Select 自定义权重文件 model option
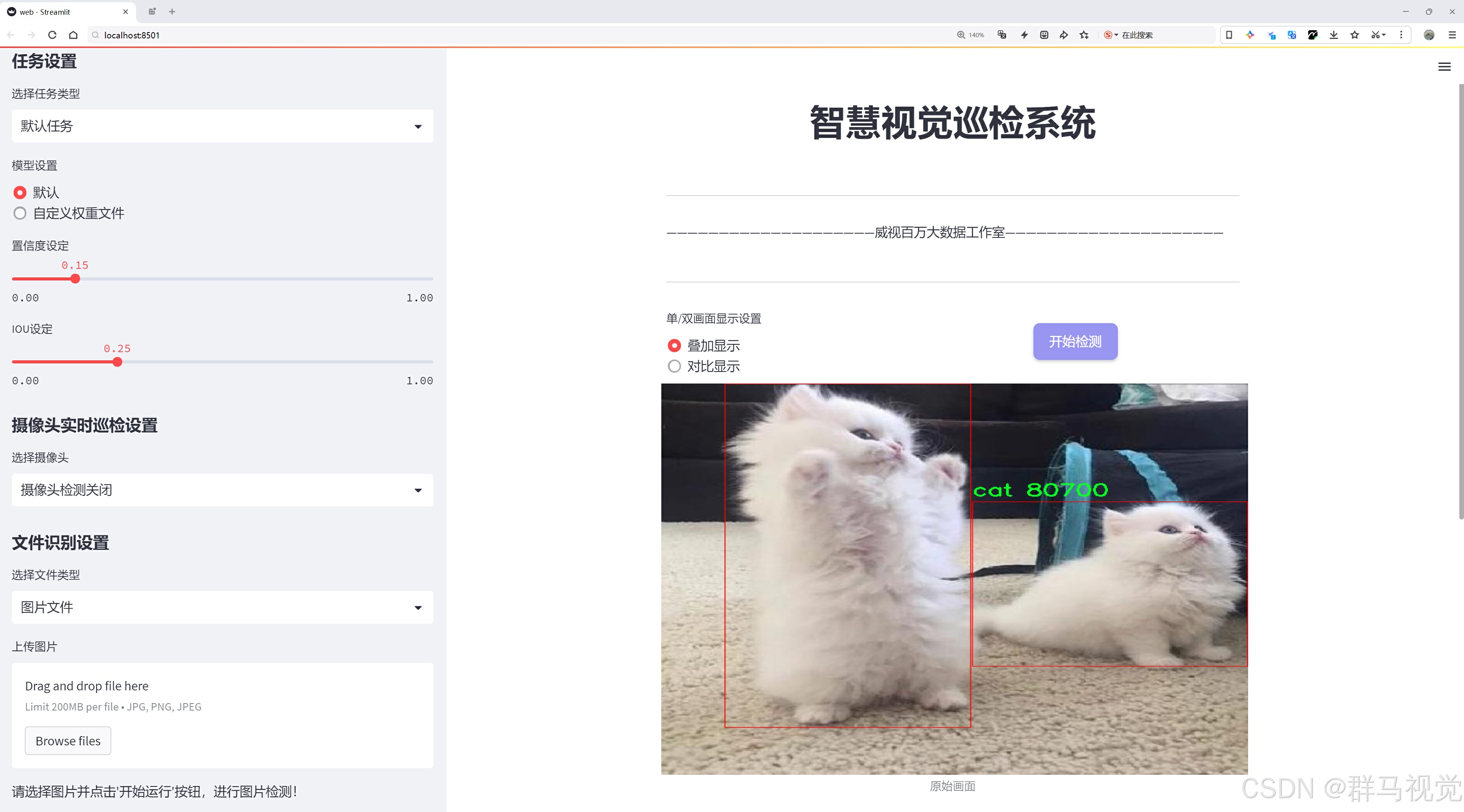This screenshot has width=1464, height=812. pos(21,213)
